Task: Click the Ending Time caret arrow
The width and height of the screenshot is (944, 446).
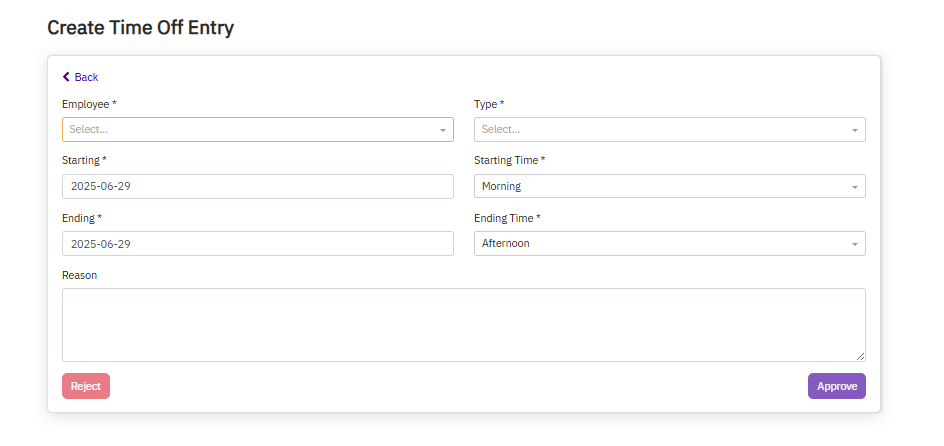Action: 855,244
